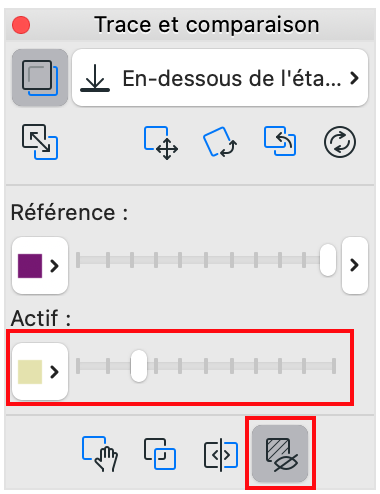Screen dimensions: 380x494
Task: Open the "En-dessous de l'éta..." reference dropdown
Action: [x=220, y=78]
